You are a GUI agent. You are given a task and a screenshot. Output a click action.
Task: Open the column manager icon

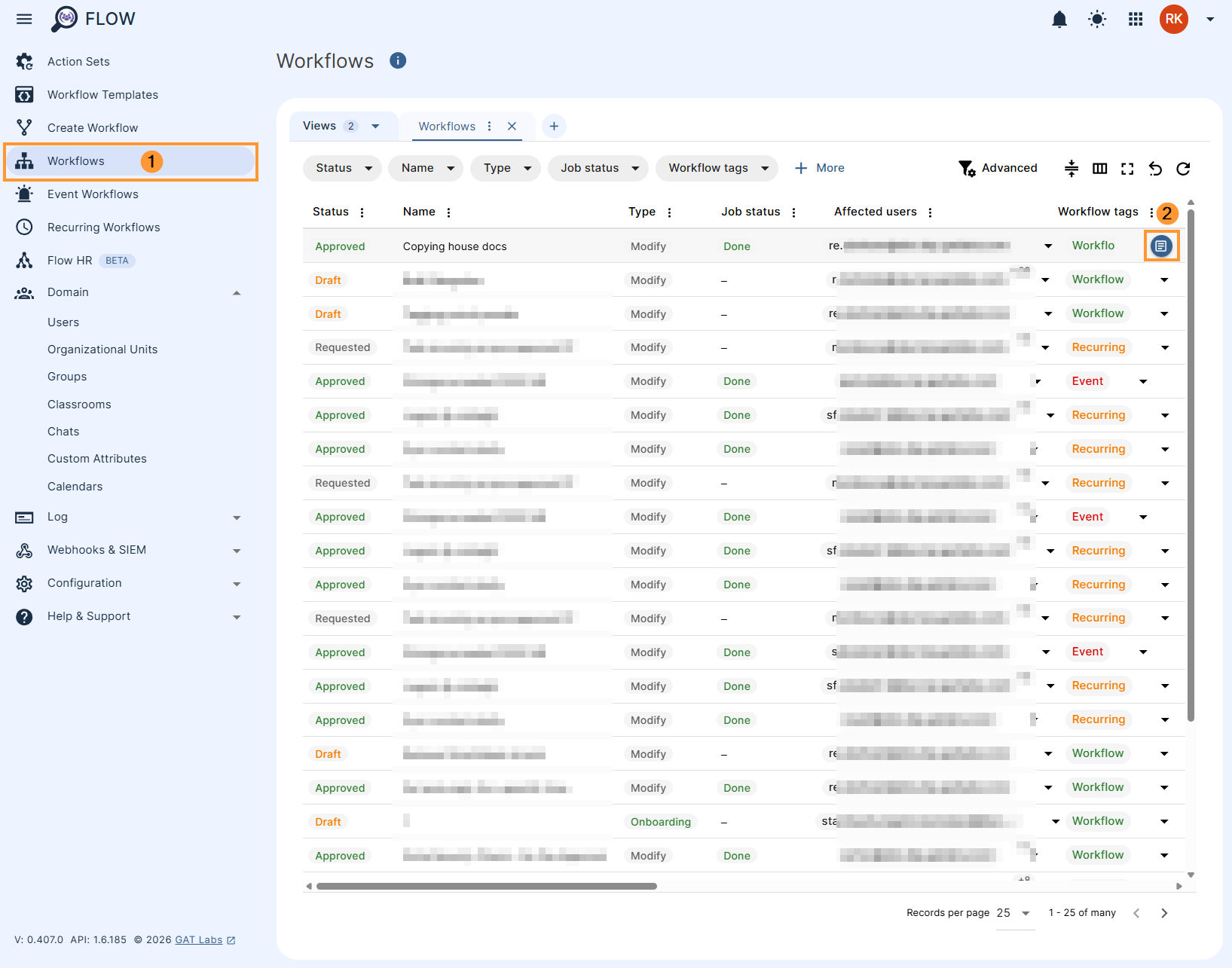1099,168
